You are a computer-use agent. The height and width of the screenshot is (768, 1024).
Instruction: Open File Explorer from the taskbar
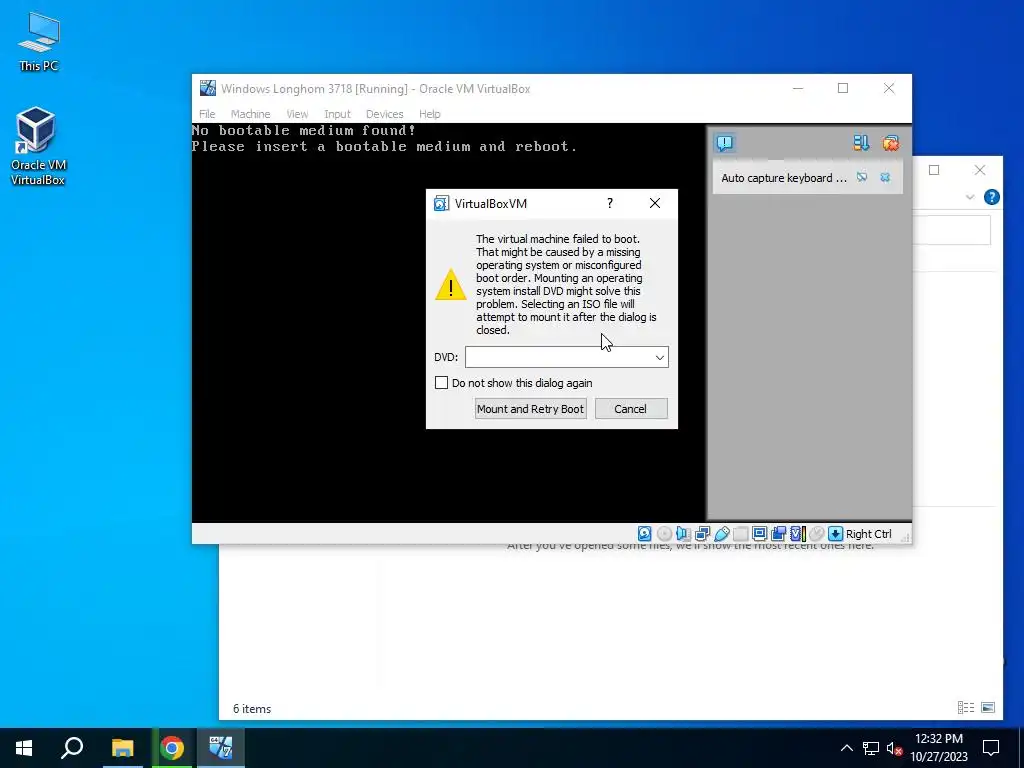point(122,748)
